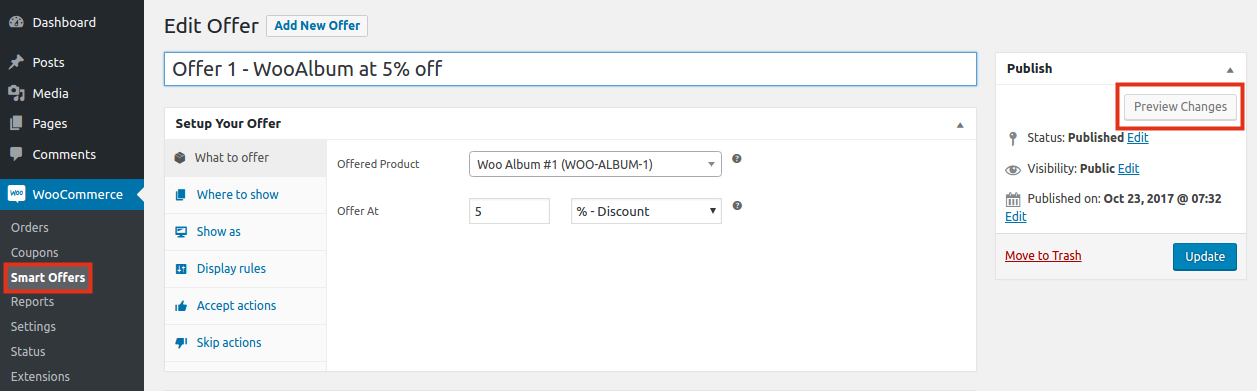Click the Media library icon
Screen dimensions: 1257x391
tap(16, 93)
